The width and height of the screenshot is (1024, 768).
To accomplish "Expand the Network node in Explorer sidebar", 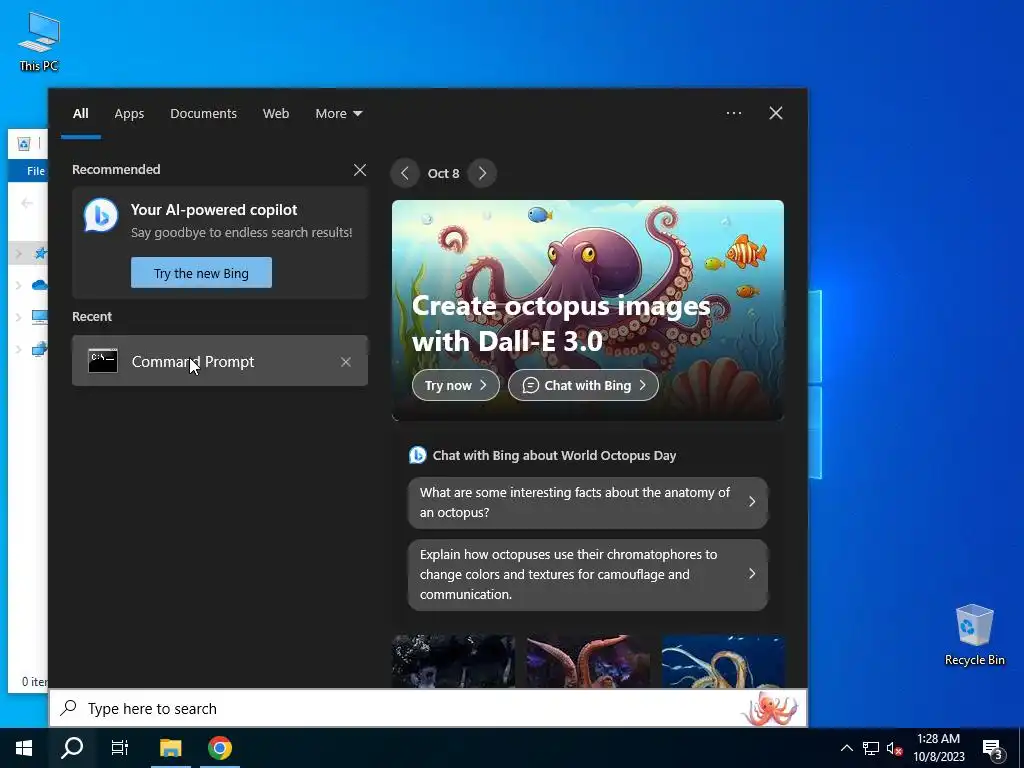I will point(18,349).
